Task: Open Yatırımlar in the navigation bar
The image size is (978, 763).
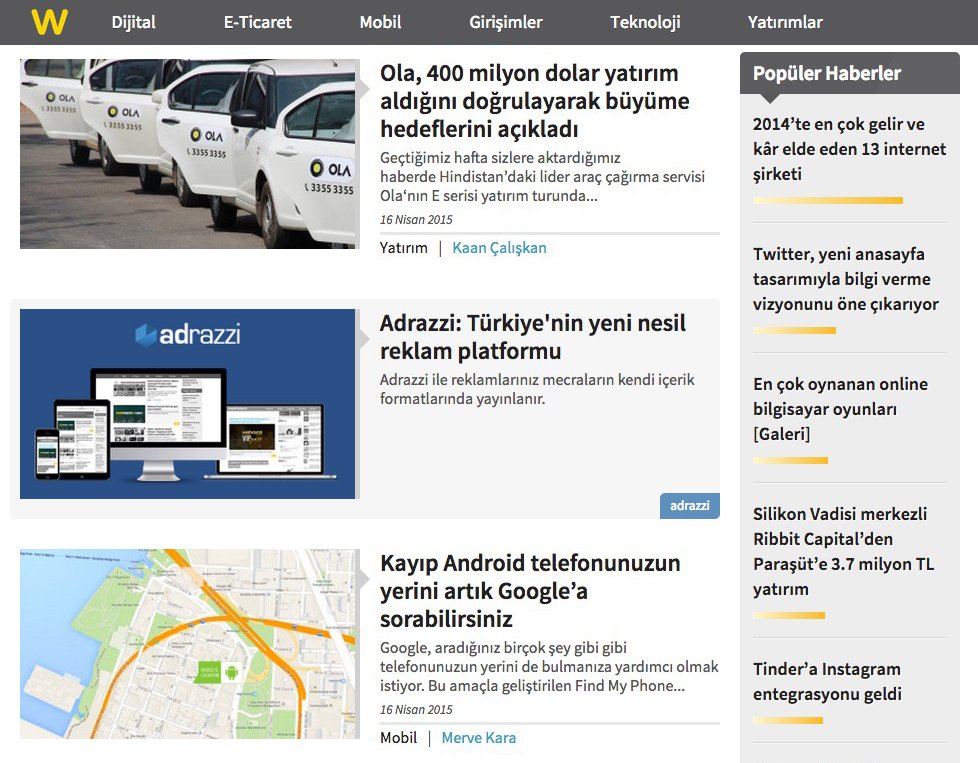Action: pyautogui.click(x=785, y=22)
